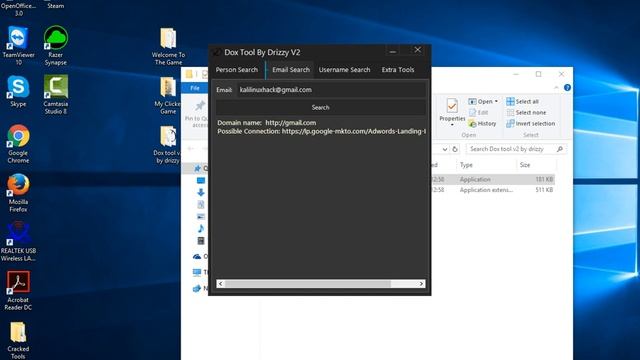Open Explorer help icon
The image size is (640, 360).
(567, 88)
